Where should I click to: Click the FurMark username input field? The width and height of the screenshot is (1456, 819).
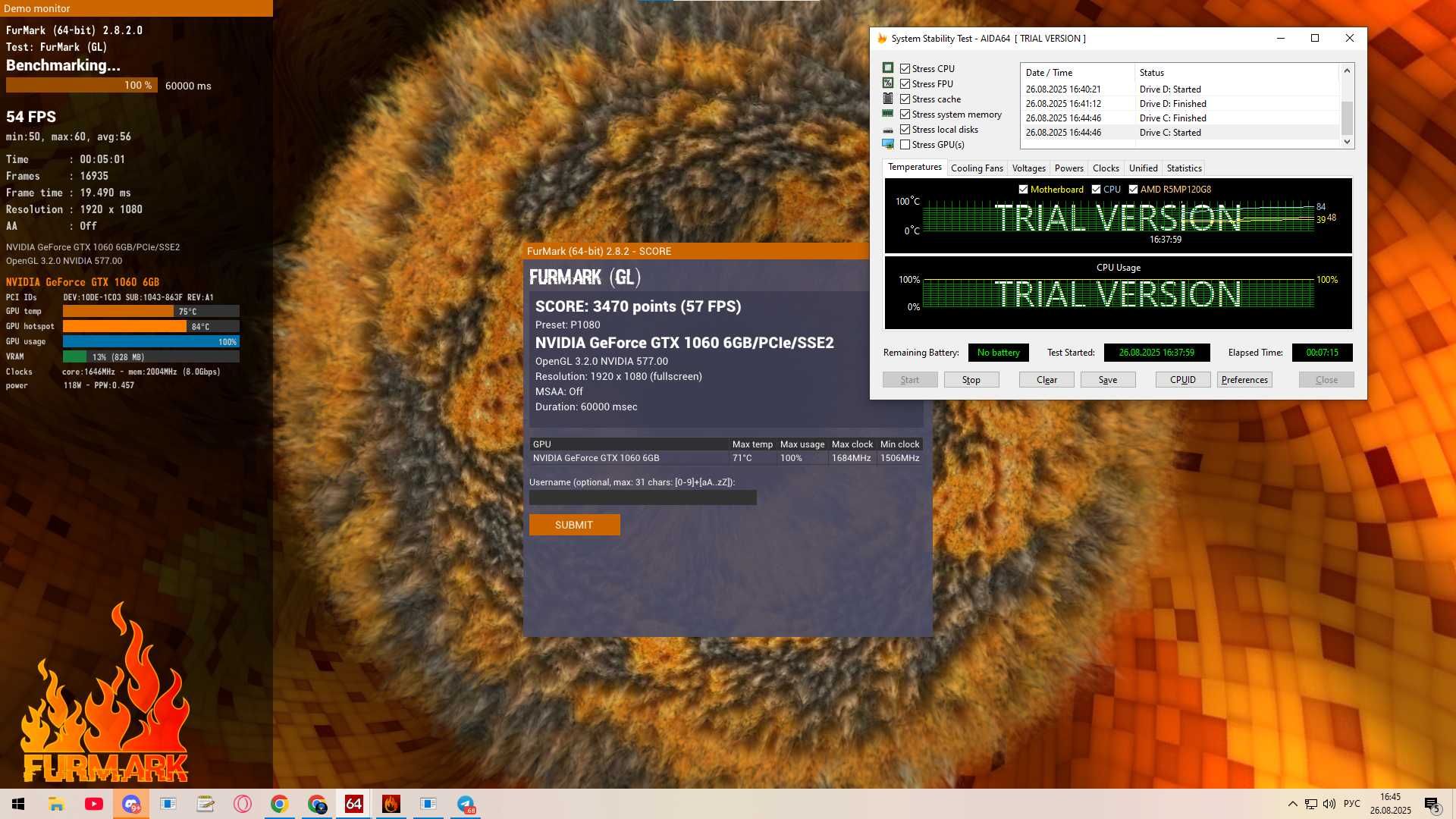pos(642,497)
